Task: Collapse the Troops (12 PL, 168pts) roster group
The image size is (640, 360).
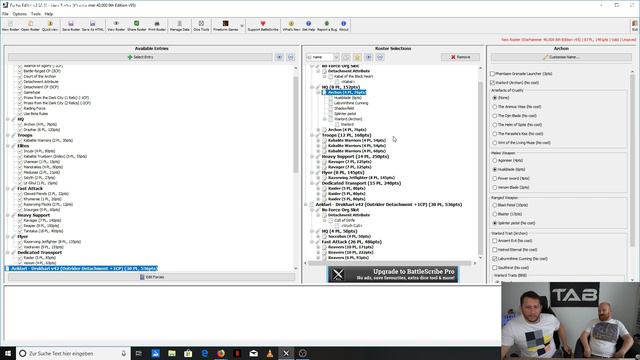Action: (x=312, y=135)
